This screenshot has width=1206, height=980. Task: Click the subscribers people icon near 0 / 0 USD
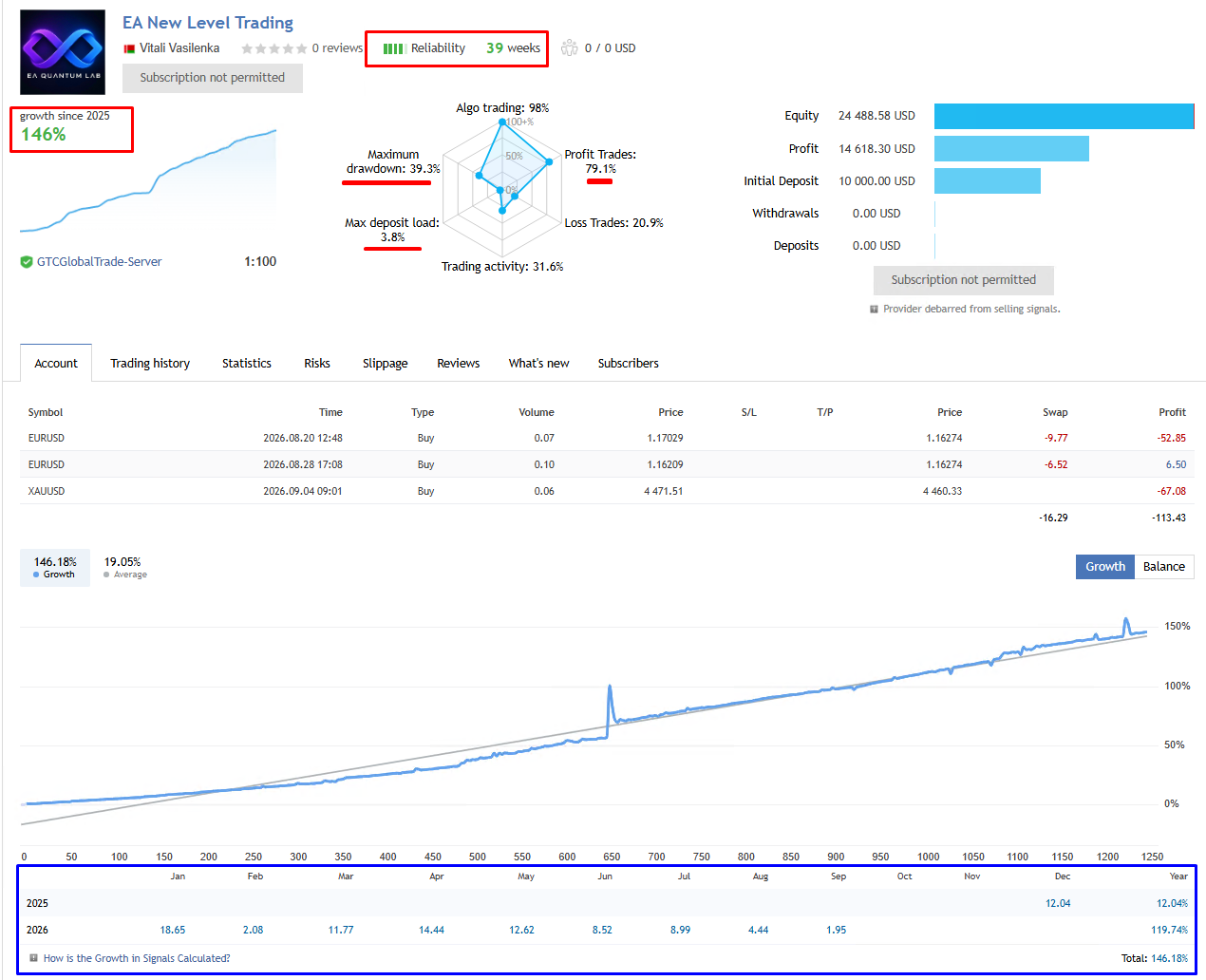coord(569,47)
